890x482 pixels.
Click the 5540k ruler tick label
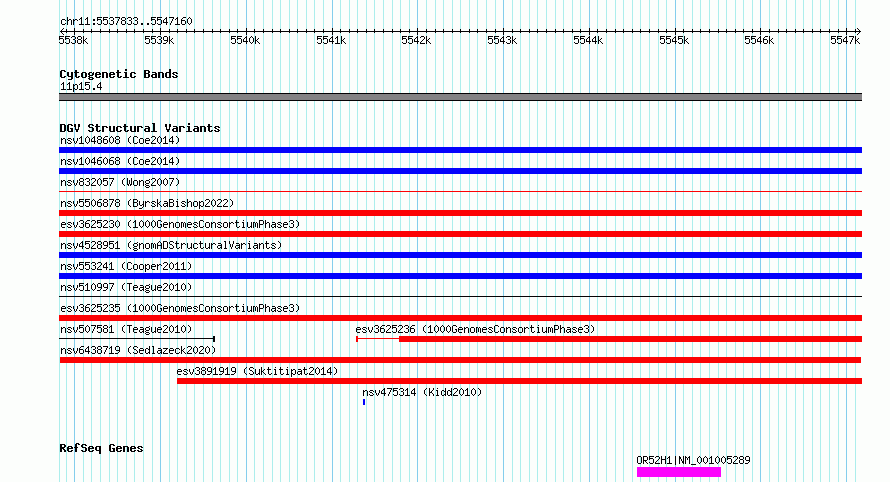(245, 40)
